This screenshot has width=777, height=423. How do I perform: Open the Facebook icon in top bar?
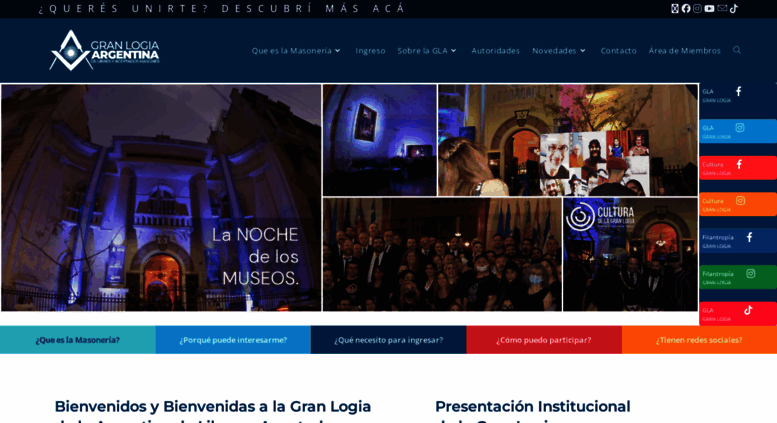coord(686,8)
